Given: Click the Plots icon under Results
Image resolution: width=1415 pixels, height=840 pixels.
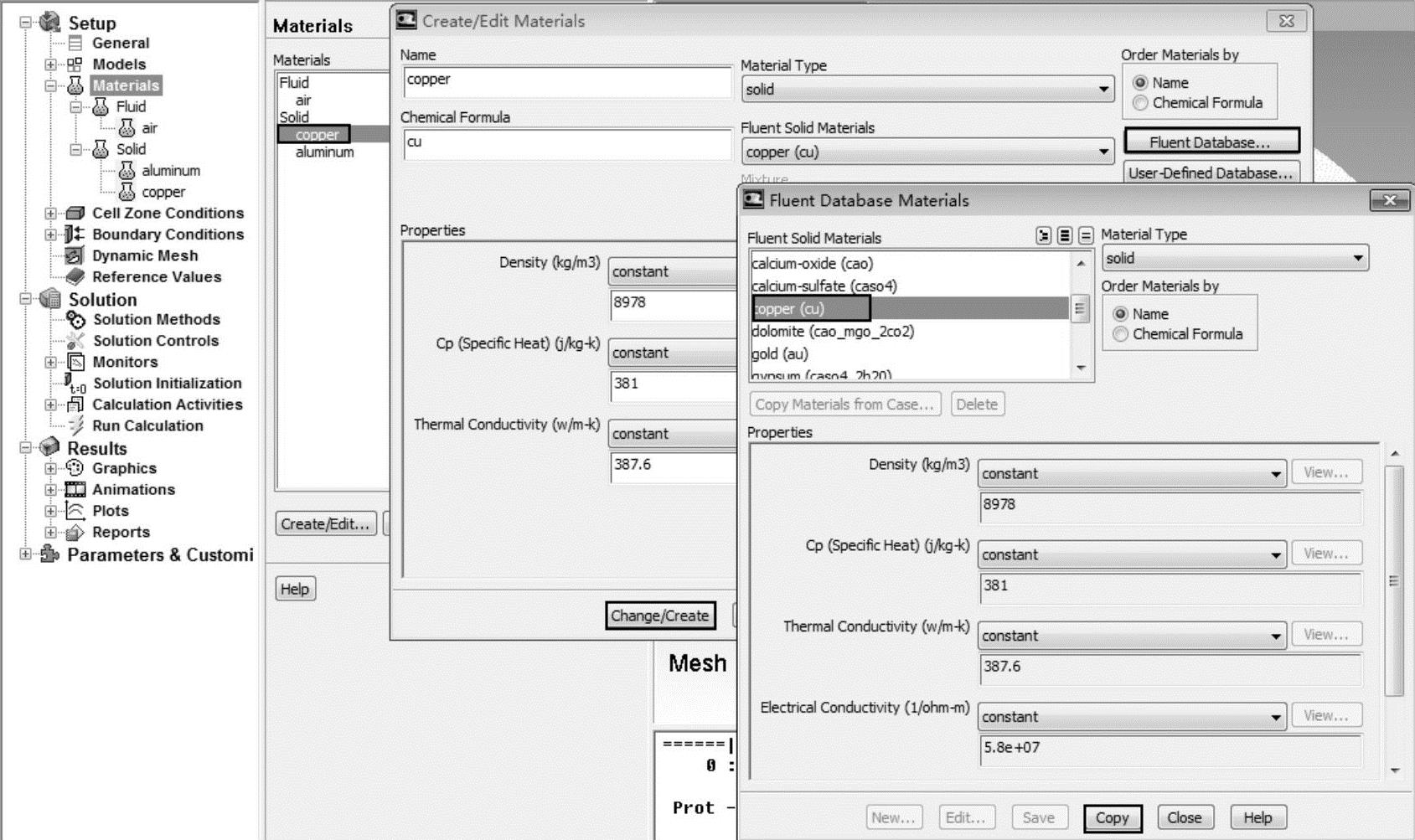Looking at the screenshot, I should (75, 511).
